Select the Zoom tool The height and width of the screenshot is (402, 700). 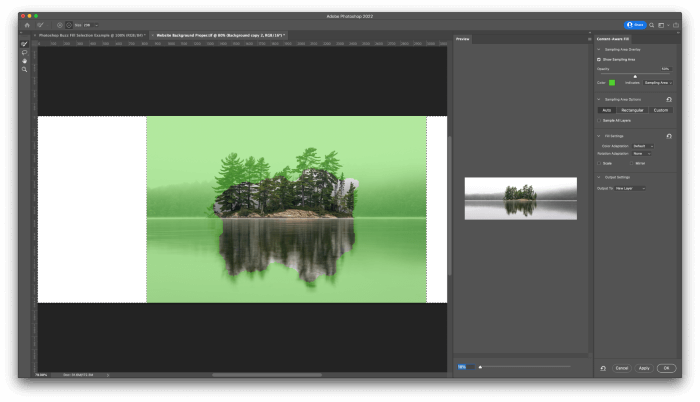24,69
